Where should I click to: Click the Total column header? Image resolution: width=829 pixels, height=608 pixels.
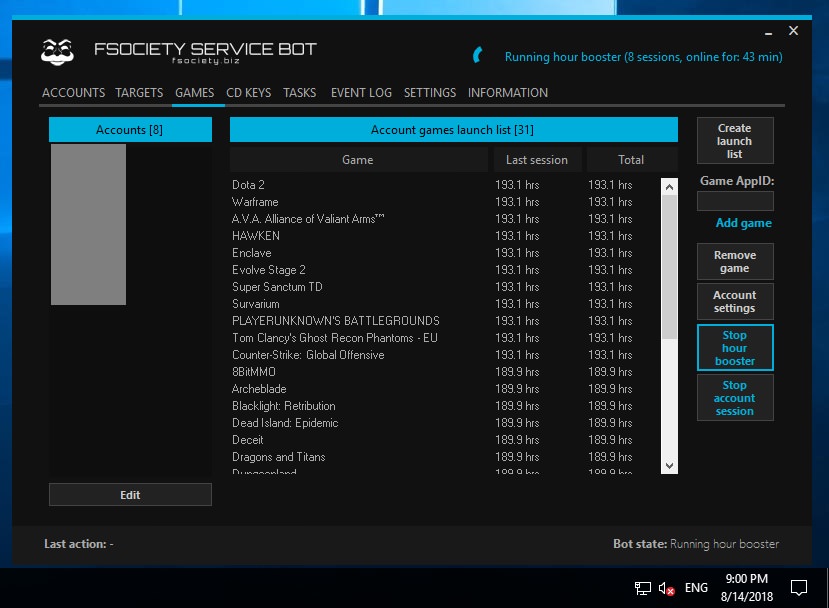pyautogui.click(x=631, y=160)
